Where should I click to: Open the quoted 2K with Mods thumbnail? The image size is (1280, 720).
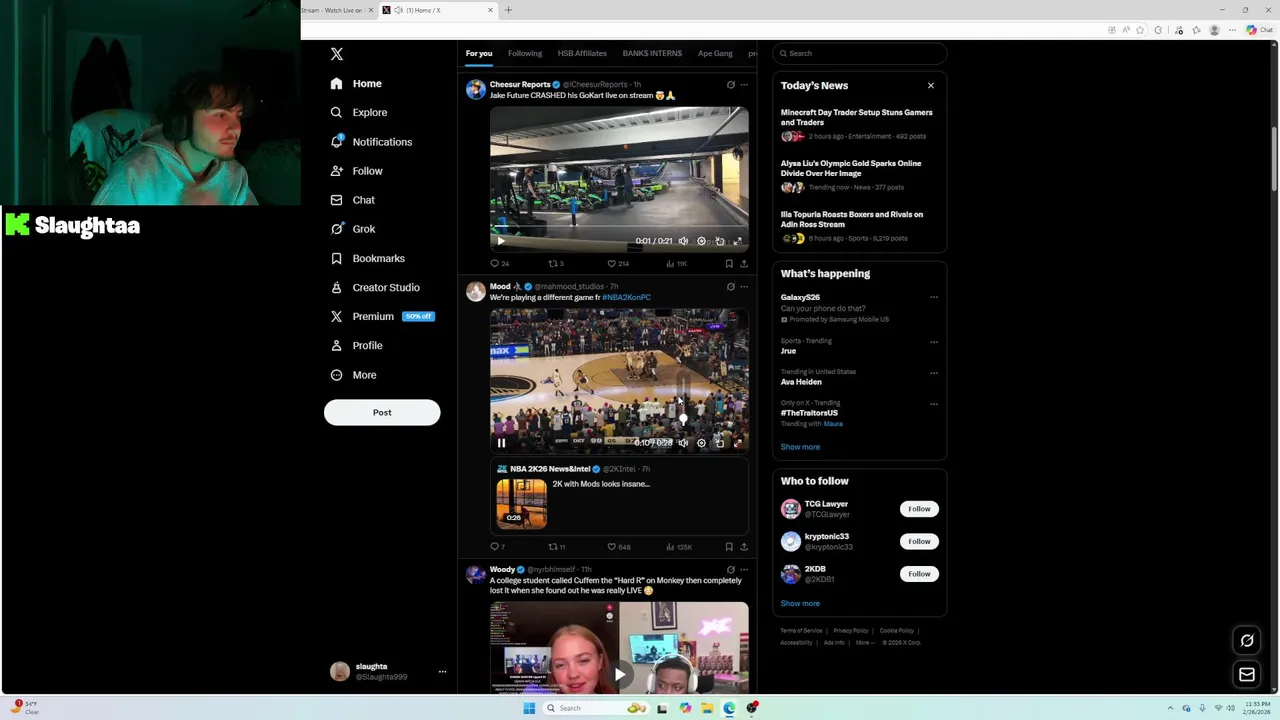[x=522, y=503]
